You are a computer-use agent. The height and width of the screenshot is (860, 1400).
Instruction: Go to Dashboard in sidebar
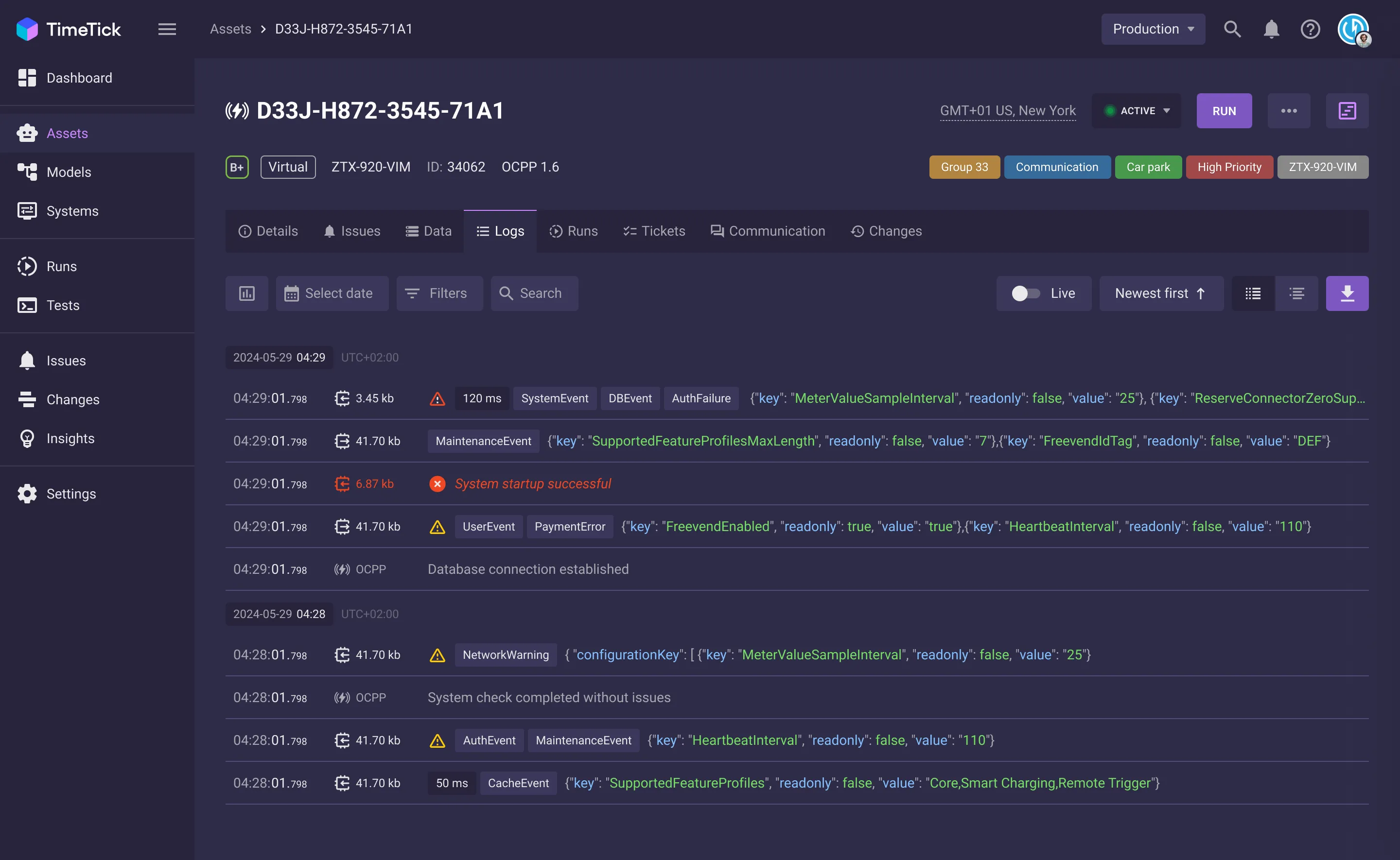(x=97, y=78)
